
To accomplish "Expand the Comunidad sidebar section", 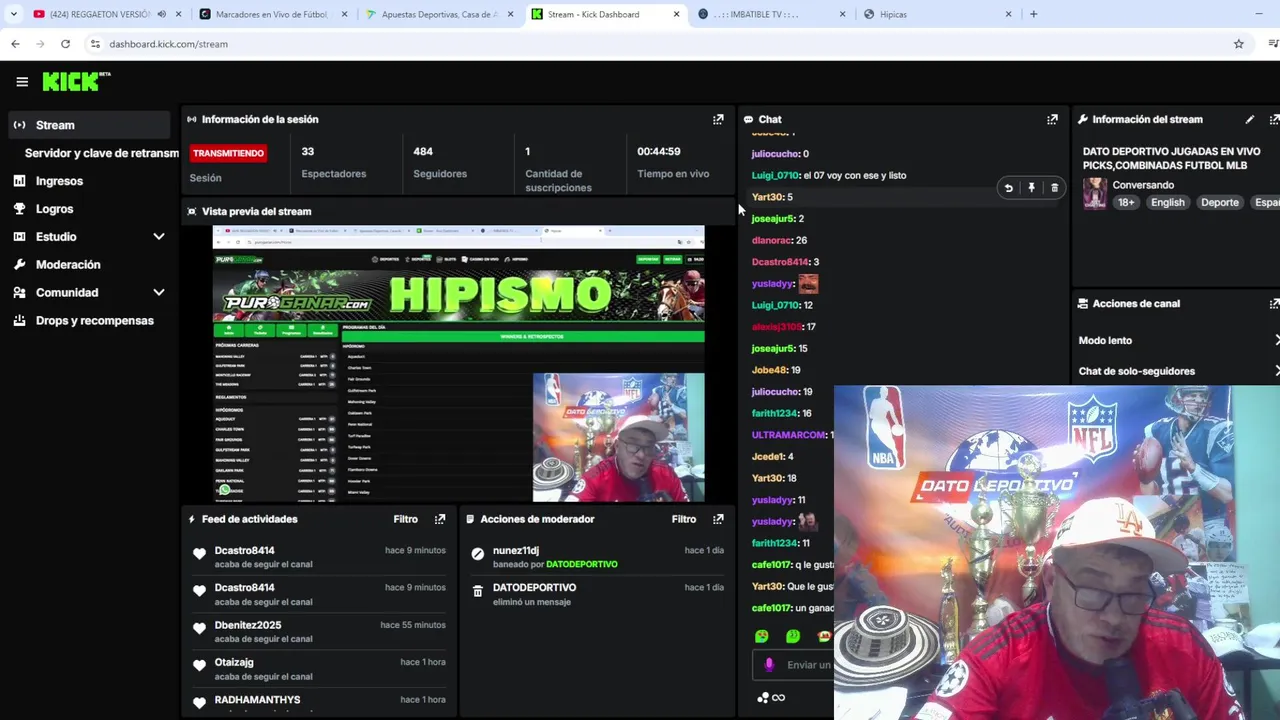I will [158, 293].
